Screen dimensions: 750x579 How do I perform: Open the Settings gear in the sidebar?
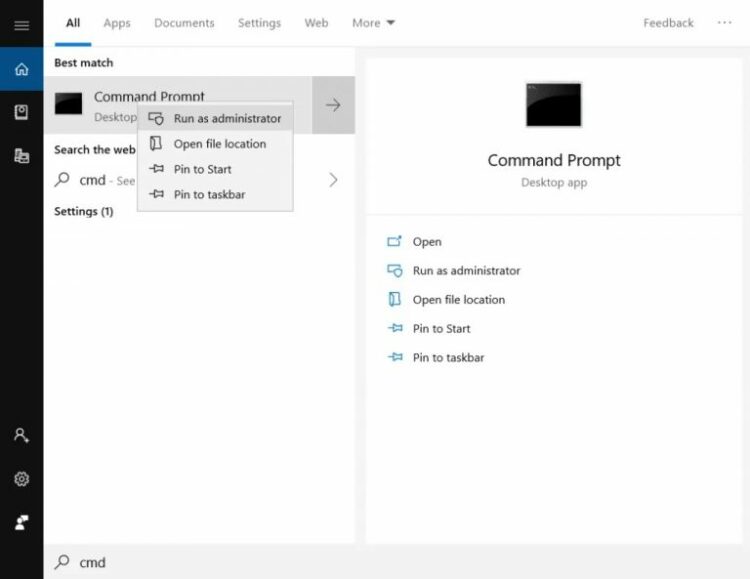point(22,479)
